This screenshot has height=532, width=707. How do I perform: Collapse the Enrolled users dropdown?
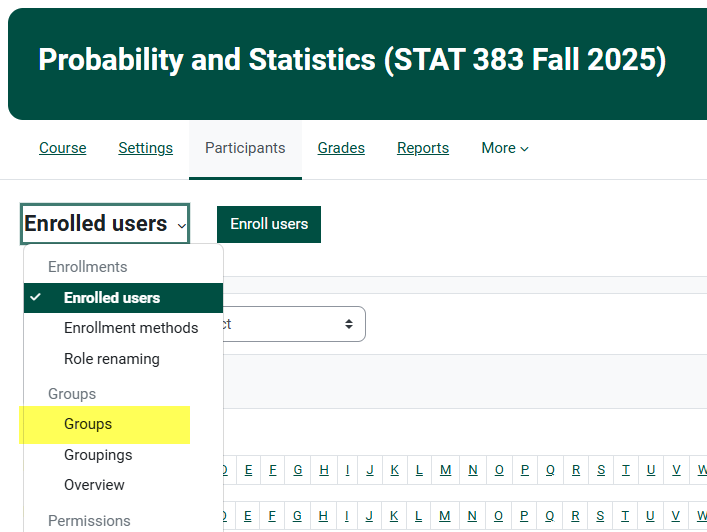104,224
